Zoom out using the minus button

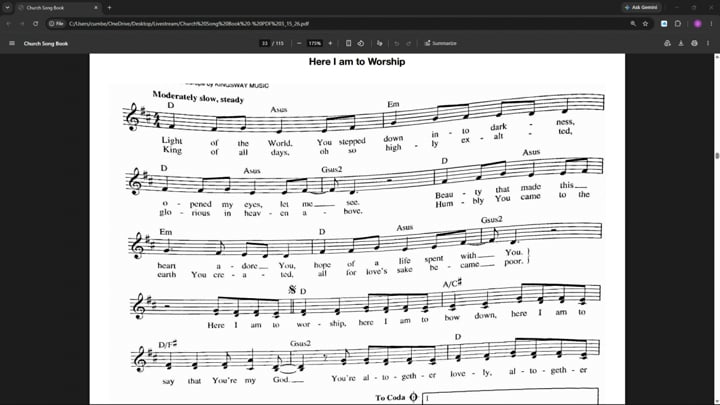(x=299, y=43)
